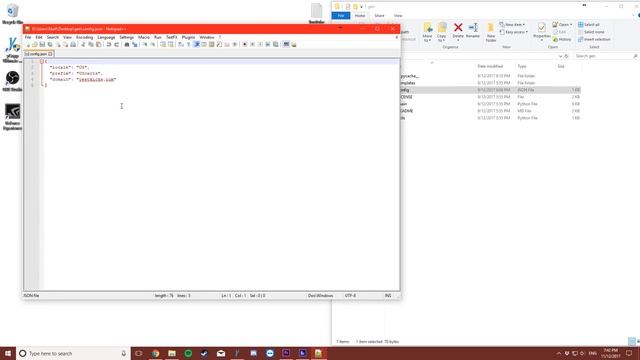Click Select none in Explorer ribbon
This screenshot has width=640, height=360.
coord(591,32)
